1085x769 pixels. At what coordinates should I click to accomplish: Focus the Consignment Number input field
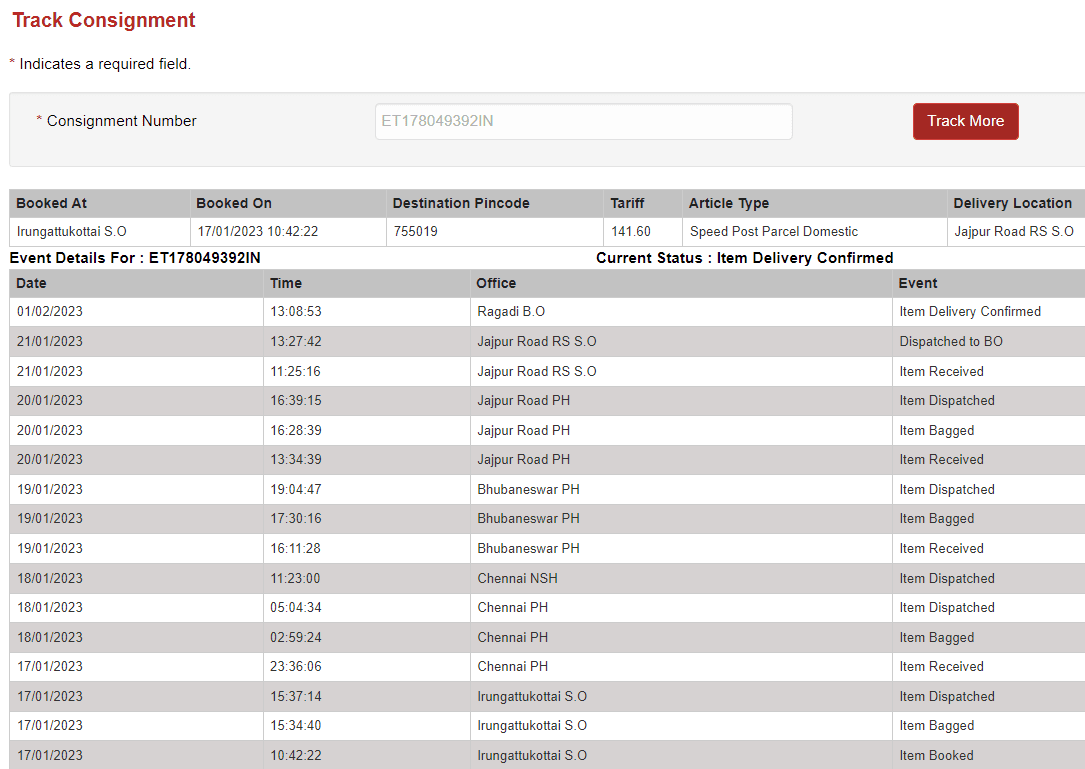pos(583,121)
